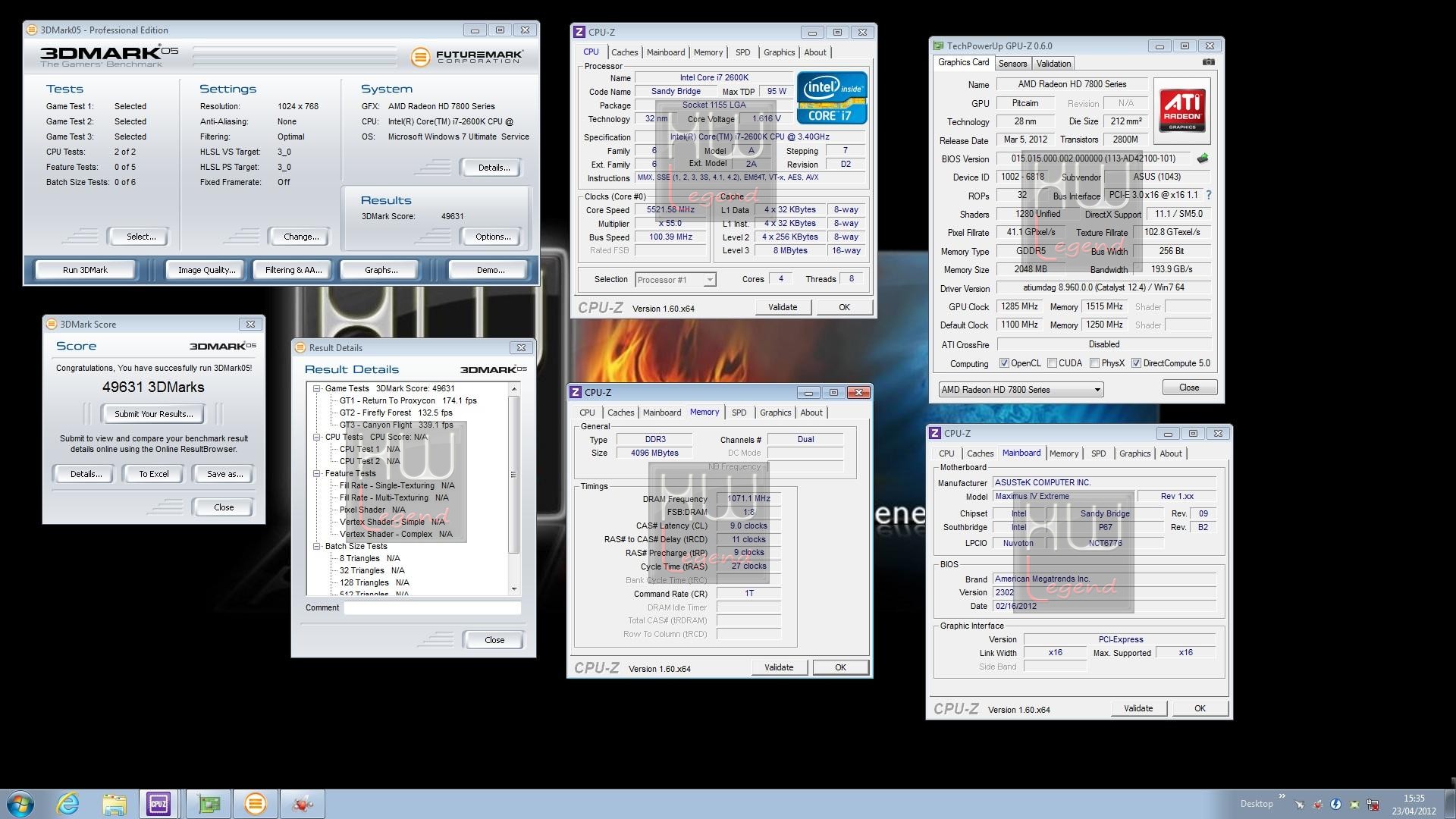This screenshot has width=1456, height=819.
Task: Click the blue lightning-bolt system tray icon
Action: pyautogui.click(x=1335, y=805)
